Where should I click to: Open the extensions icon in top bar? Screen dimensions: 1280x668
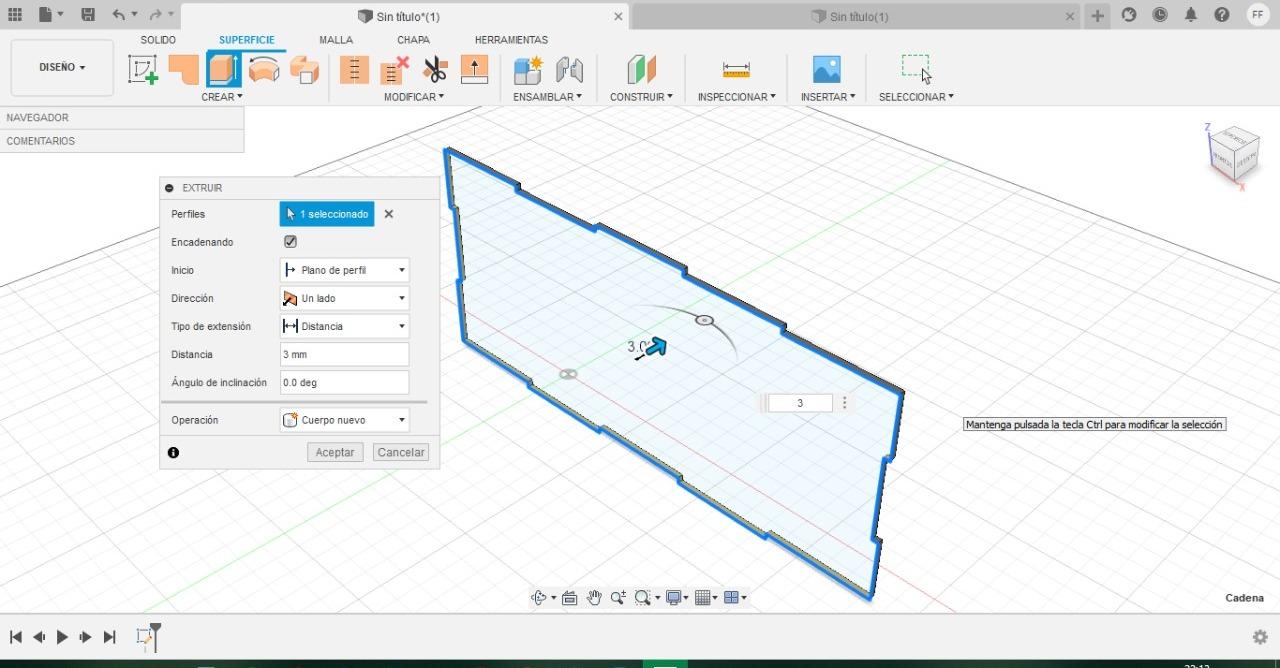point(1129,15)
